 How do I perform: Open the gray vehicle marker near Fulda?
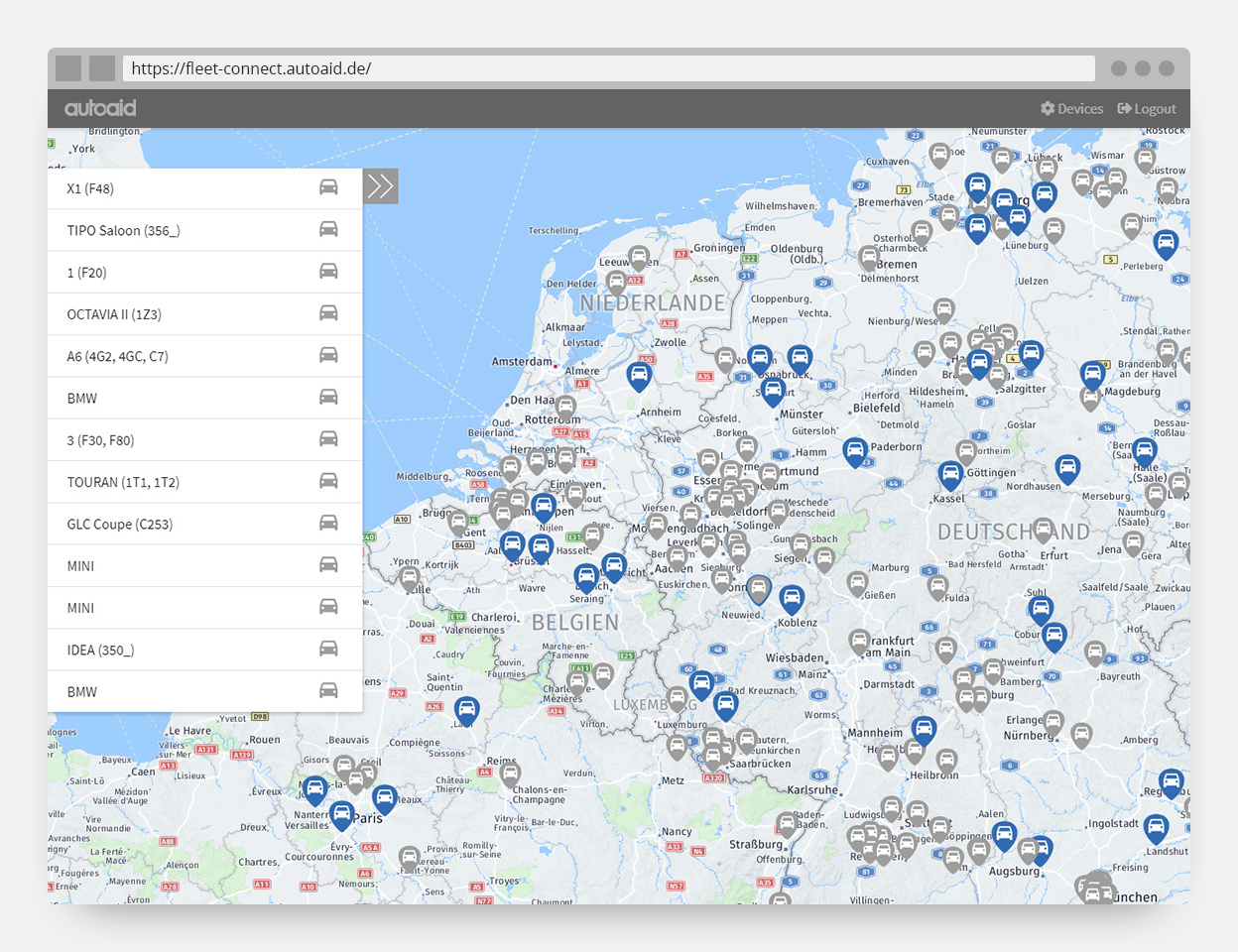coord(937,587)
